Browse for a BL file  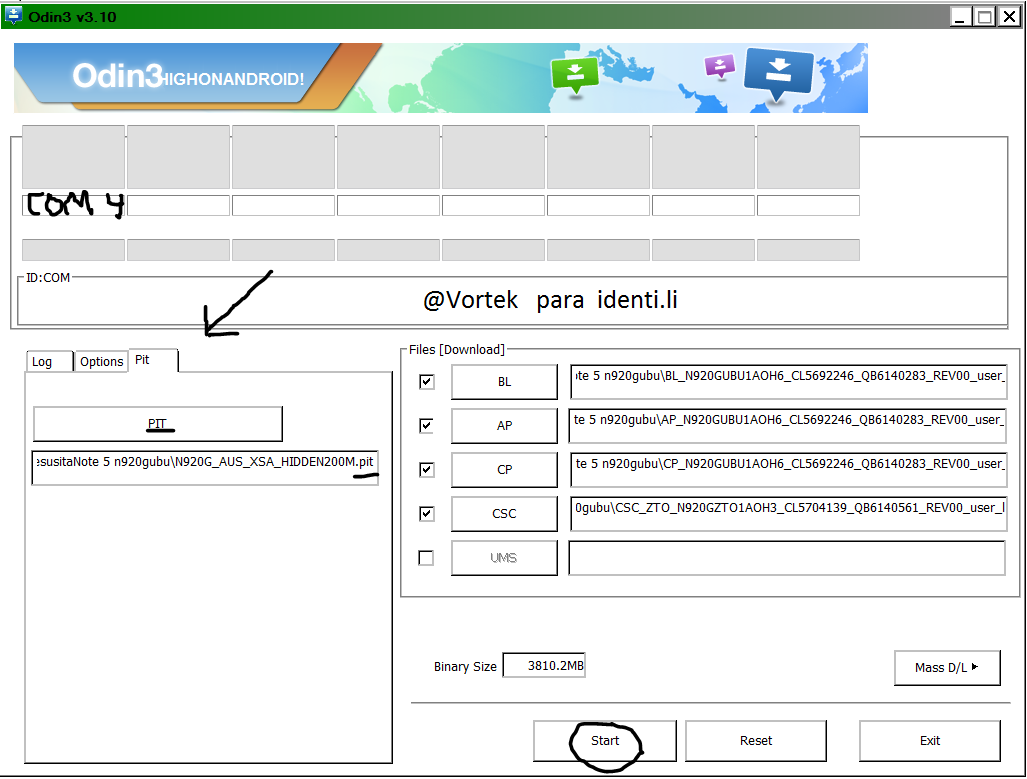click(x=504, y=382)
